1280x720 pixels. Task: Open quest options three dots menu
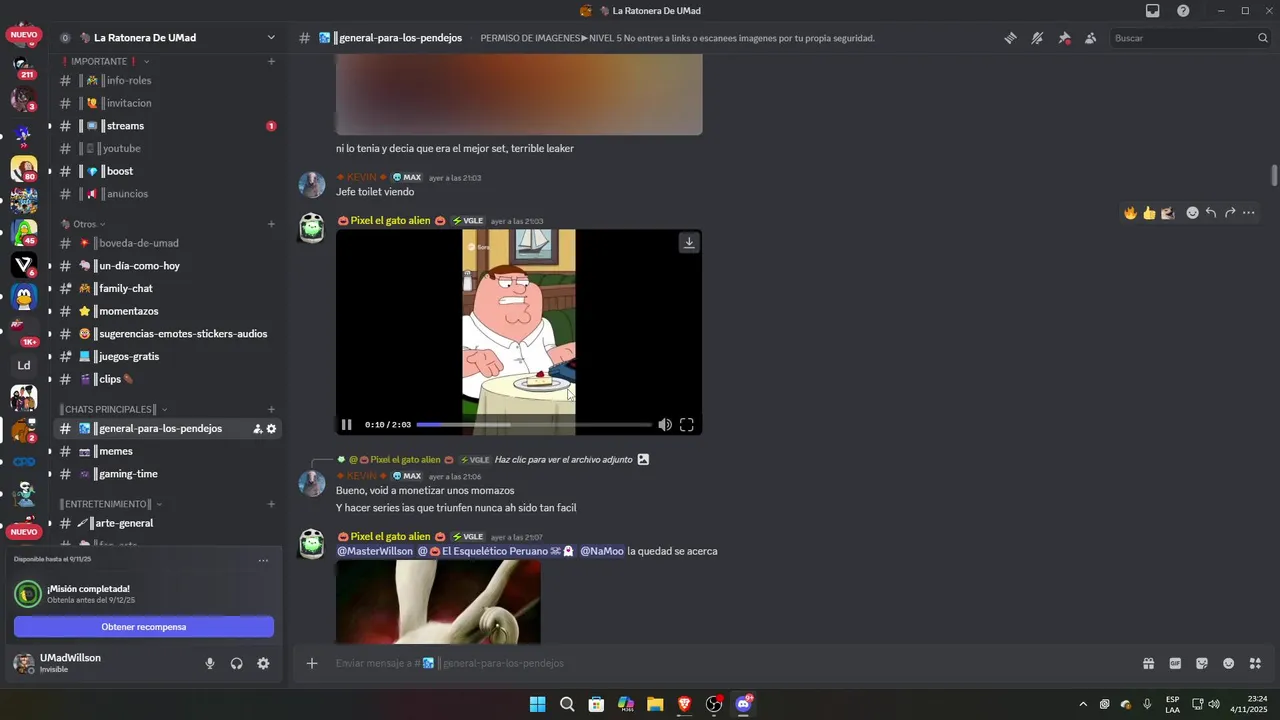[263, 560]
